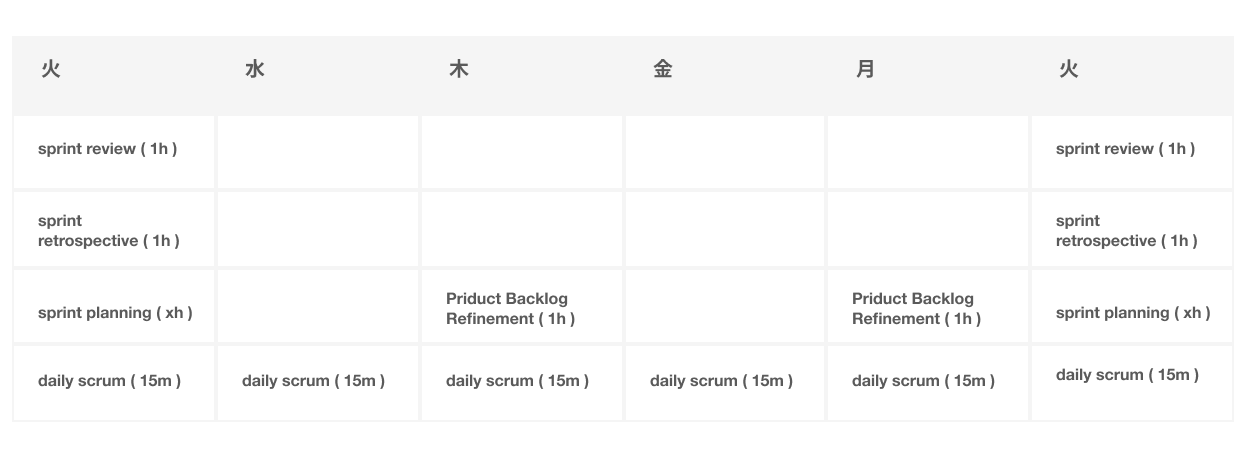Click daily scrum cell in 月 column
Image resolution: width=1252 pixels, height=466 pixels.
coord(923,381)
